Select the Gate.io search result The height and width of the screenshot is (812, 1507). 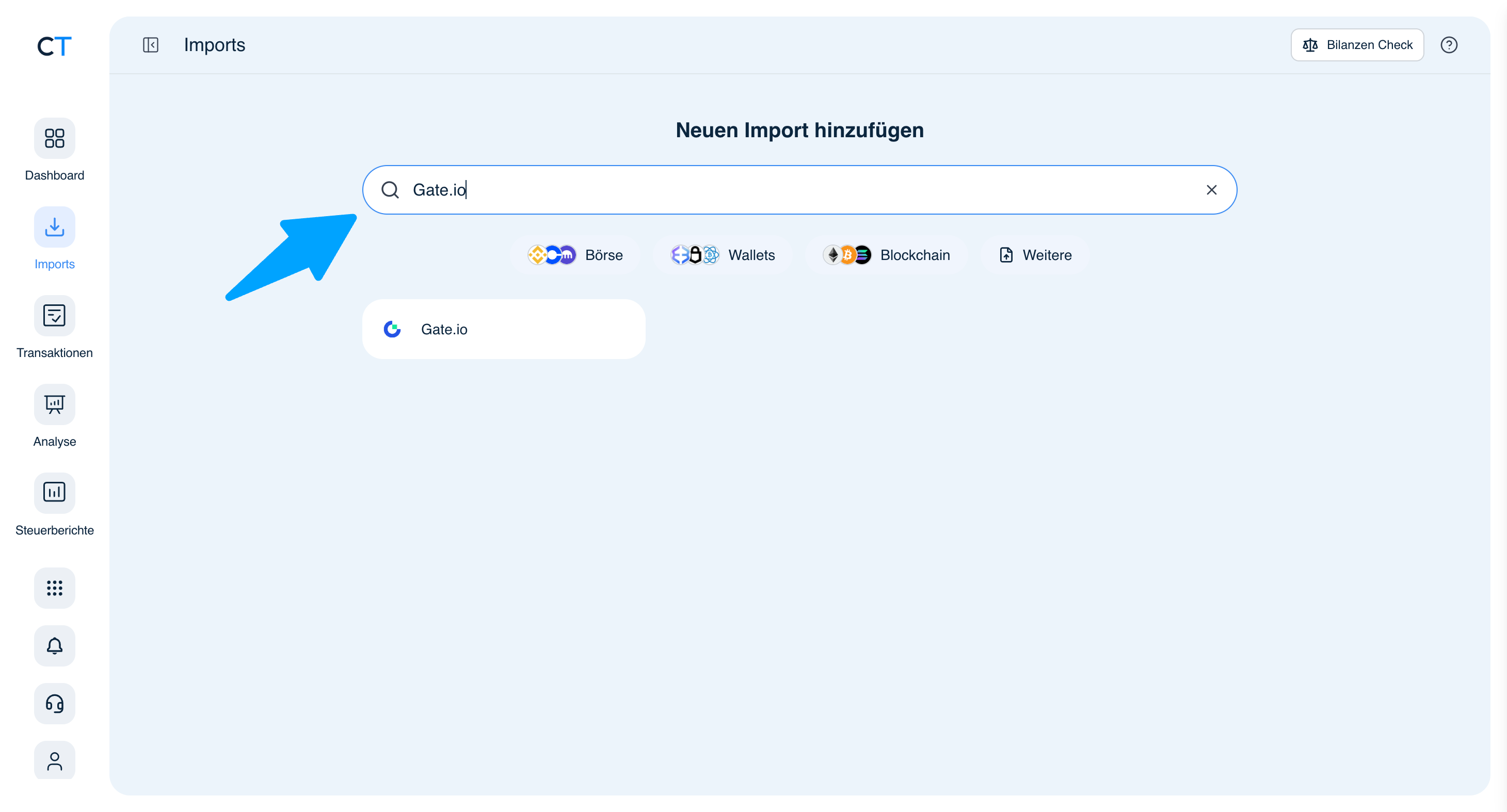click(504, 329)
